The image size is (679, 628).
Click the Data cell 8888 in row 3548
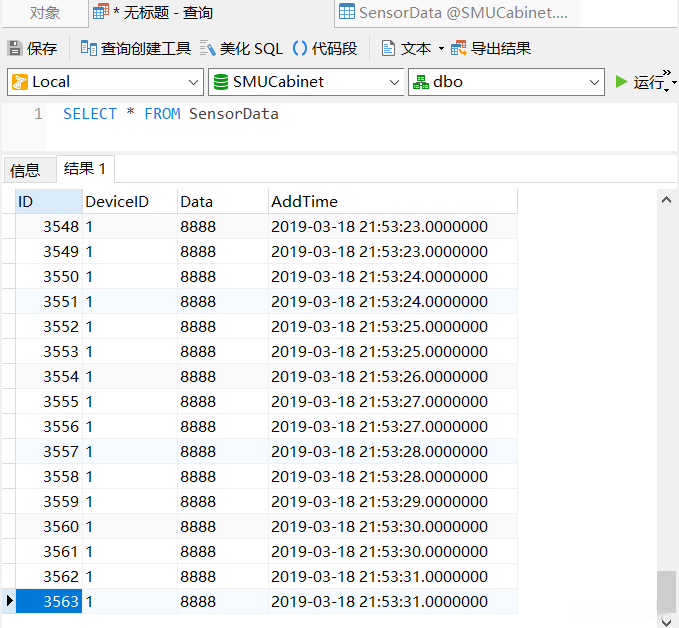tap(223, 227)
